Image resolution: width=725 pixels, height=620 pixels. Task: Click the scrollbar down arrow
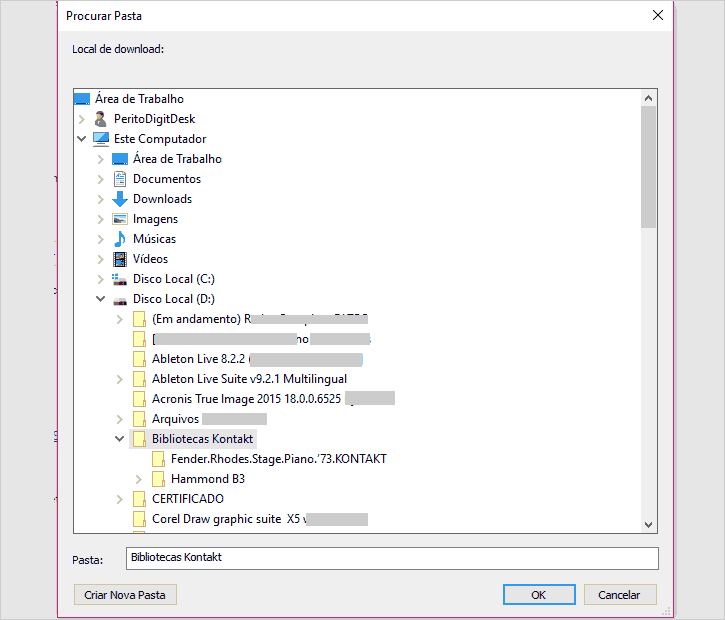(649, 524)
